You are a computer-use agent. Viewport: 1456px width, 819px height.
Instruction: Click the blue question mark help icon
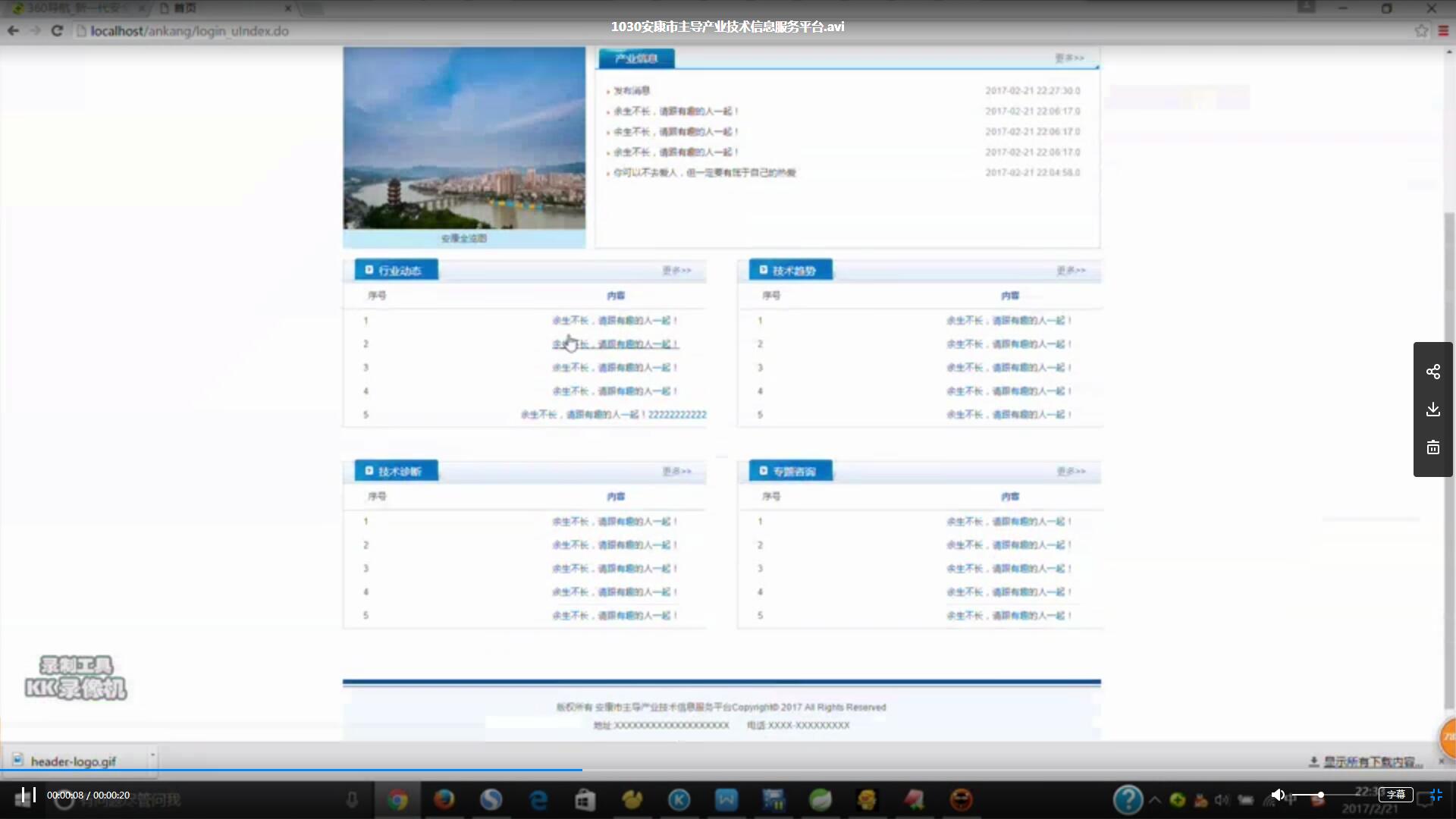click(1128, 799)
